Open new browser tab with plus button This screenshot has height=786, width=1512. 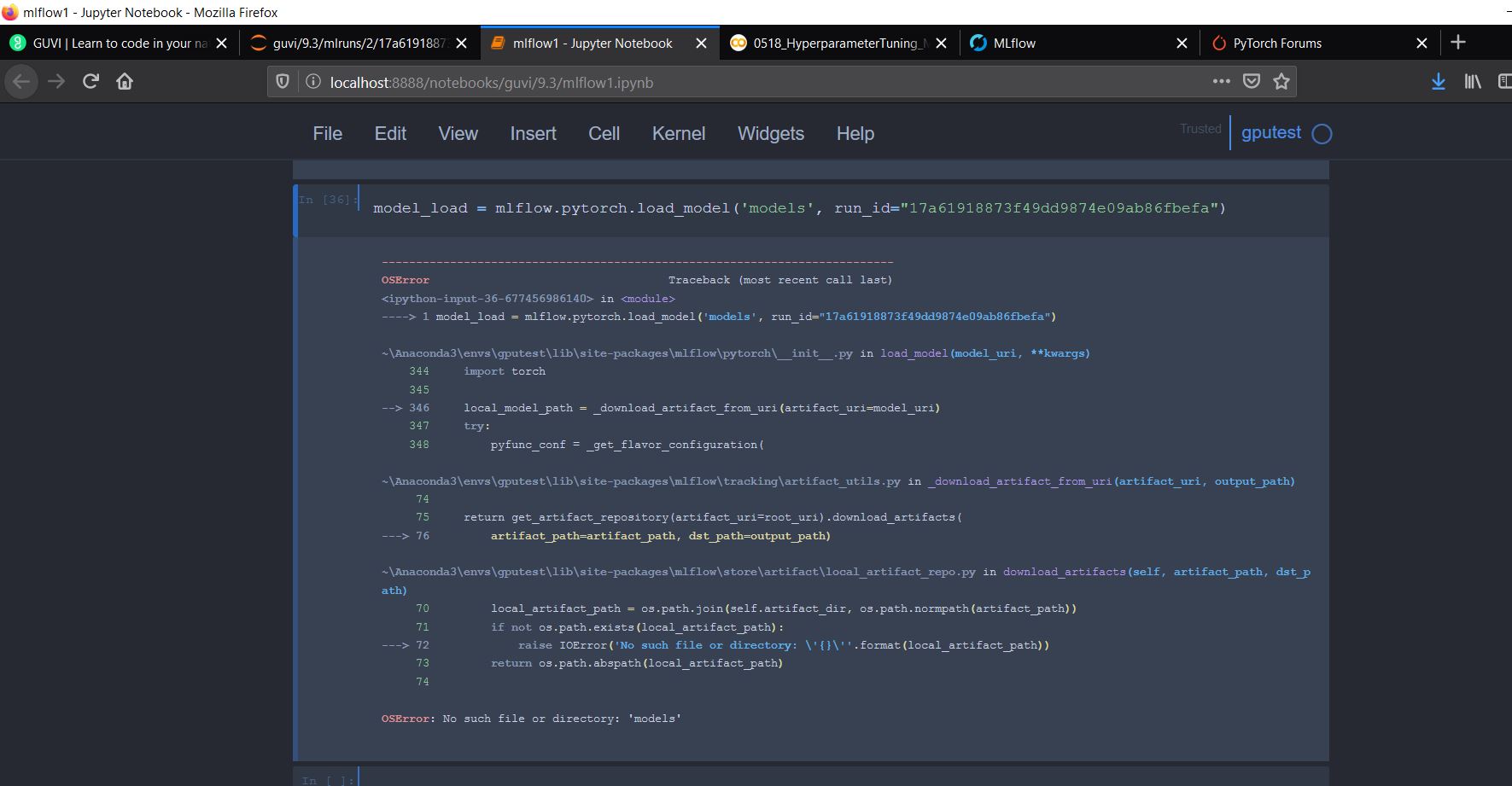pyautogui.click(x=1458, y=43)
